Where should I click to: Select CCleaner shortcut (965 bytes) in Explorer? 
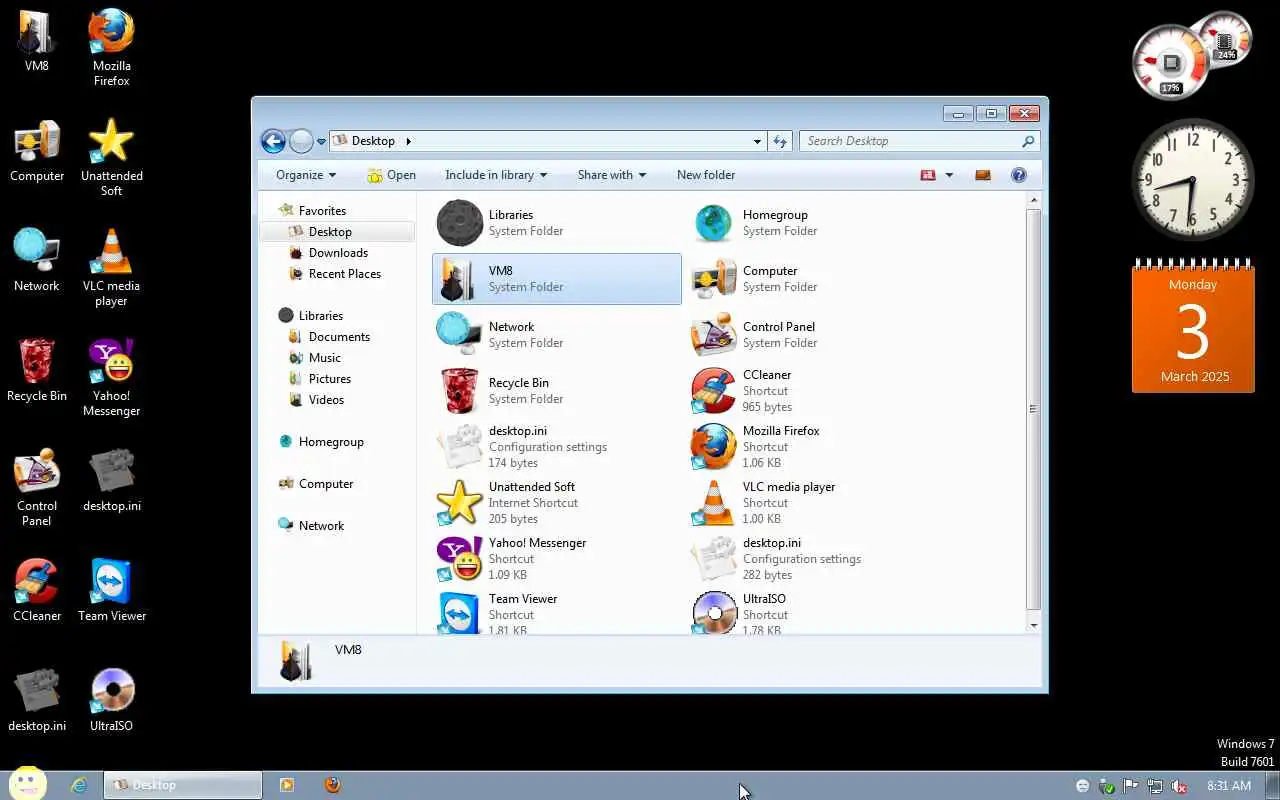[x=810, y=391]
